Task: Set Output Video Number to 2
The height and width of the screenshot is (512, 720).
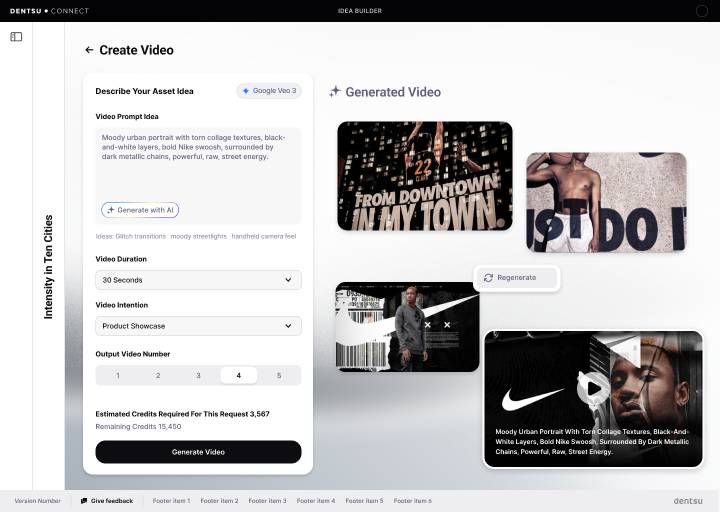Action: pos(158,375)
